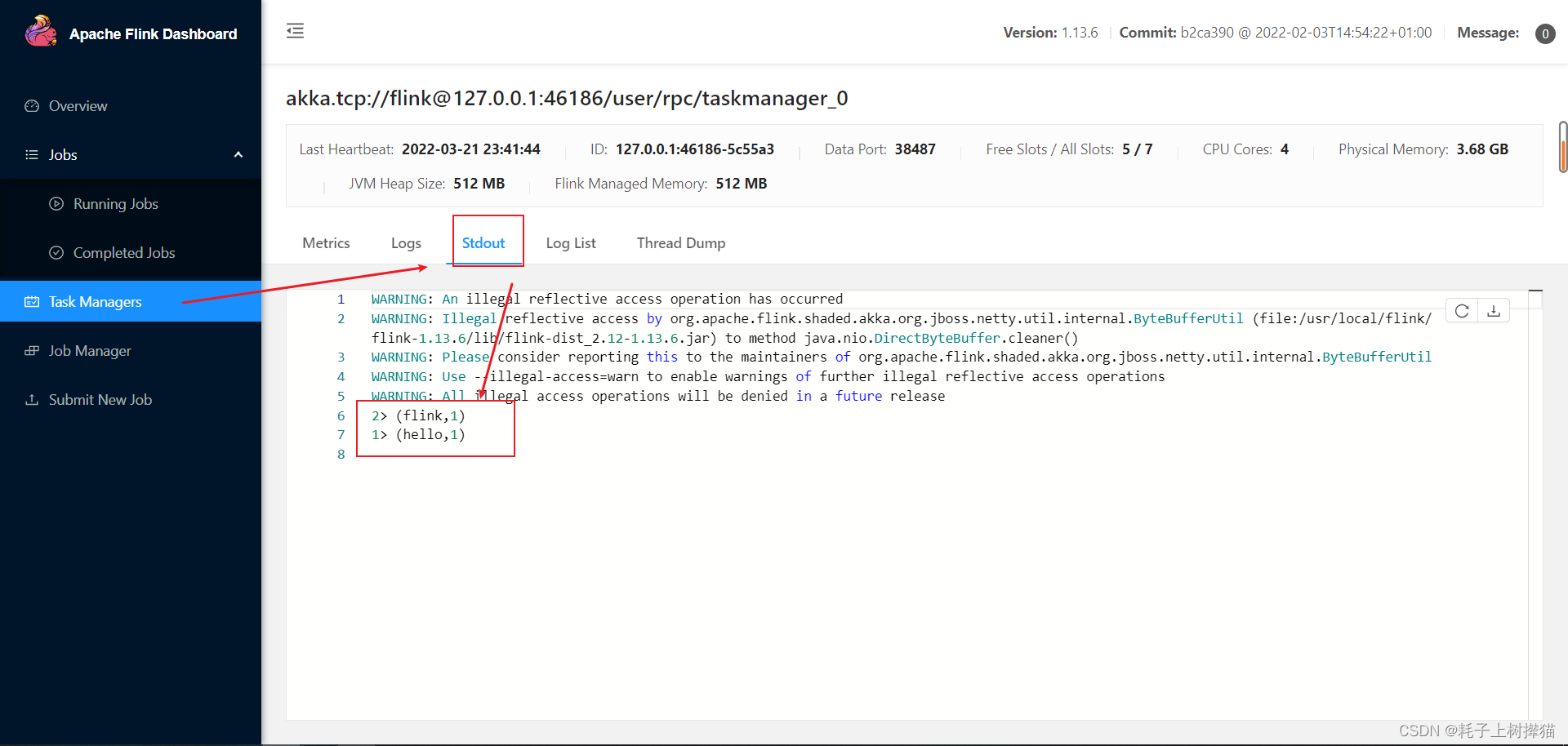
Task: Click output line '2> (flink,1)'
Action: (x=418, y=415)
